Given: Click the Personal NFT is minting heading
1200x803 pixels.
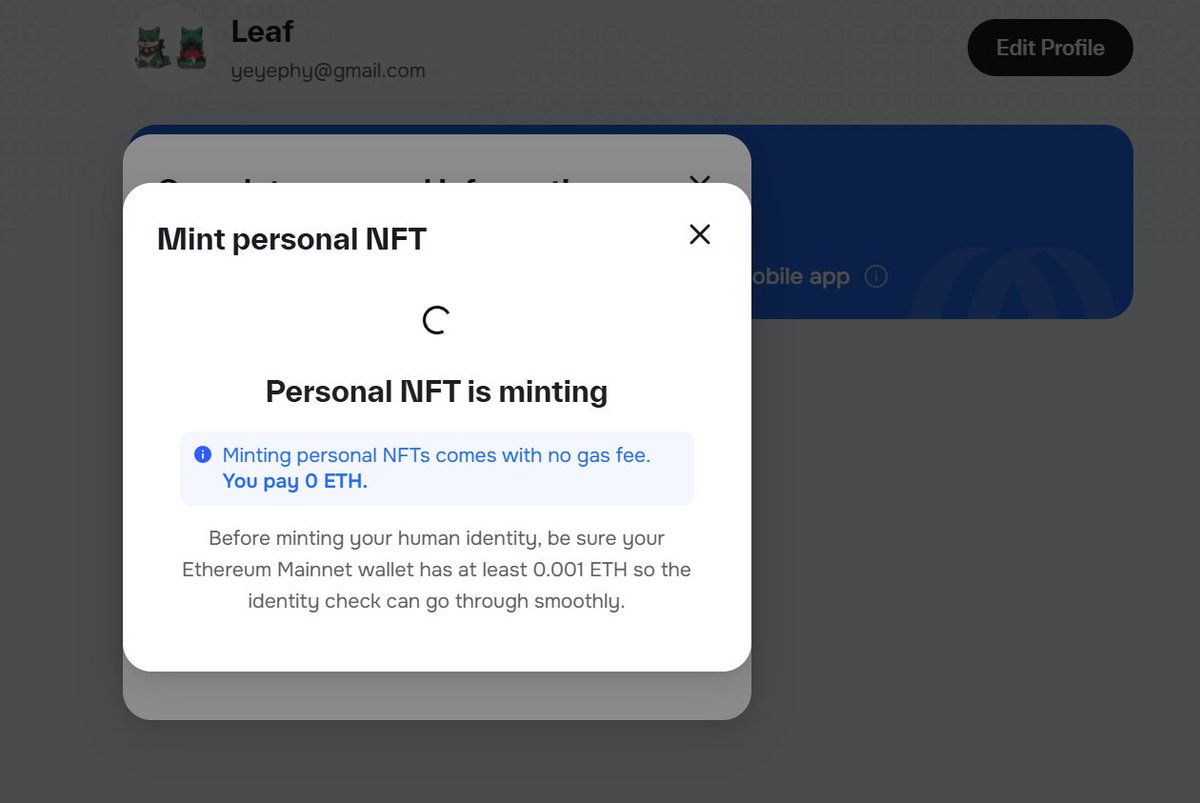Looking at the screenshot, I should coord(436,392).
